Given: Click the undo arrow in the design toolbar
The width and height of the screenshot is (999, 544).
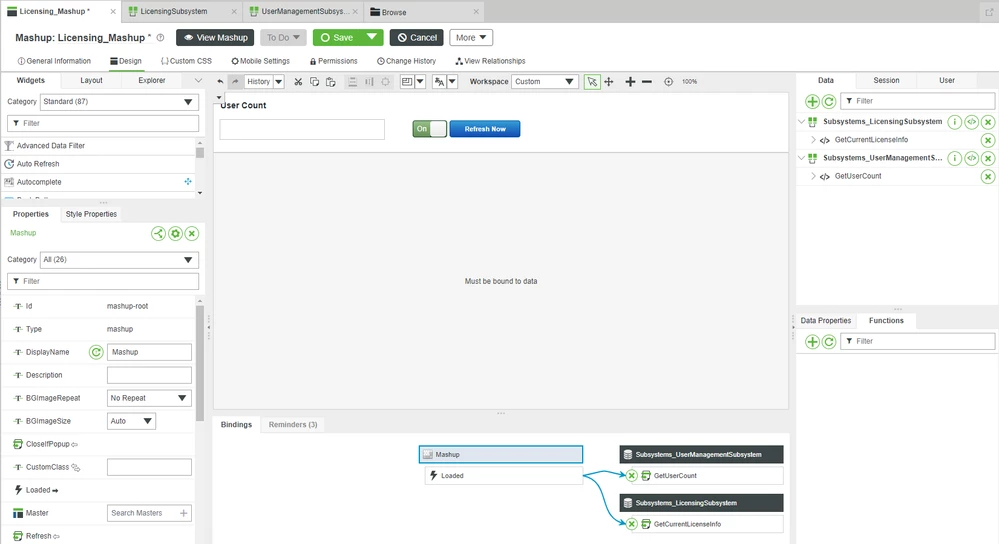Looking at the screenshot, I should point(220,82).
